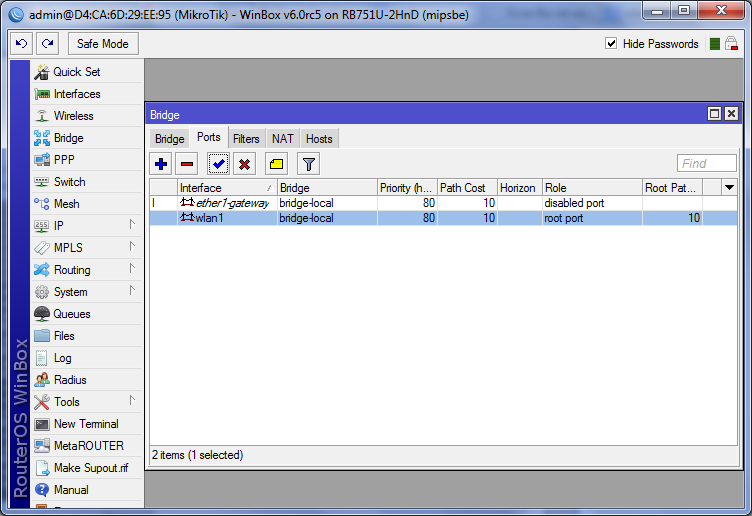Click the undo arrow icon
This screenshot has width=752, height=516.
(x=21, y=44)
